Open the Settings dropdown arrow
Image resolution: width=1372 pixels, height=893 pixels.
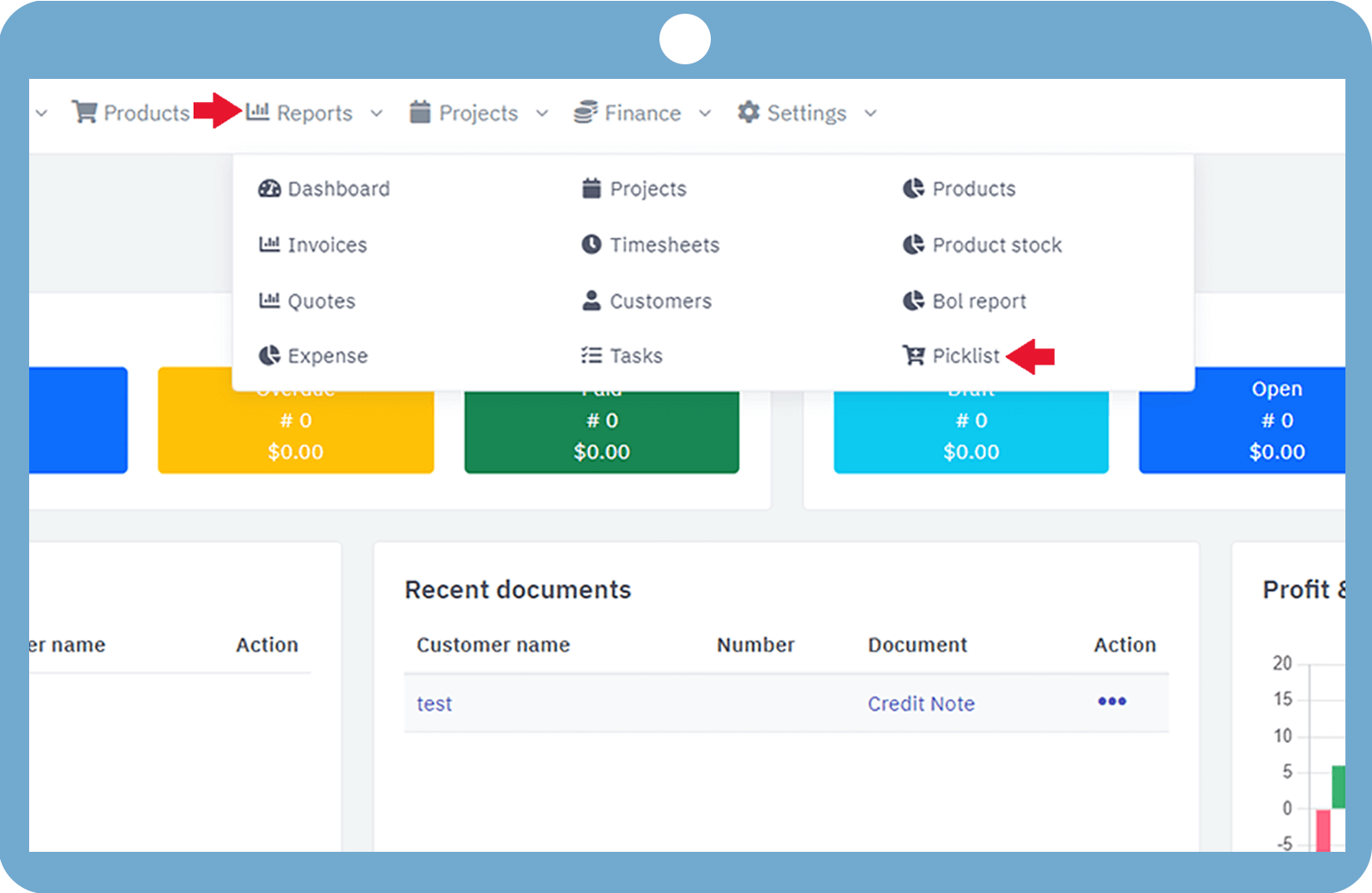(870, 113)
